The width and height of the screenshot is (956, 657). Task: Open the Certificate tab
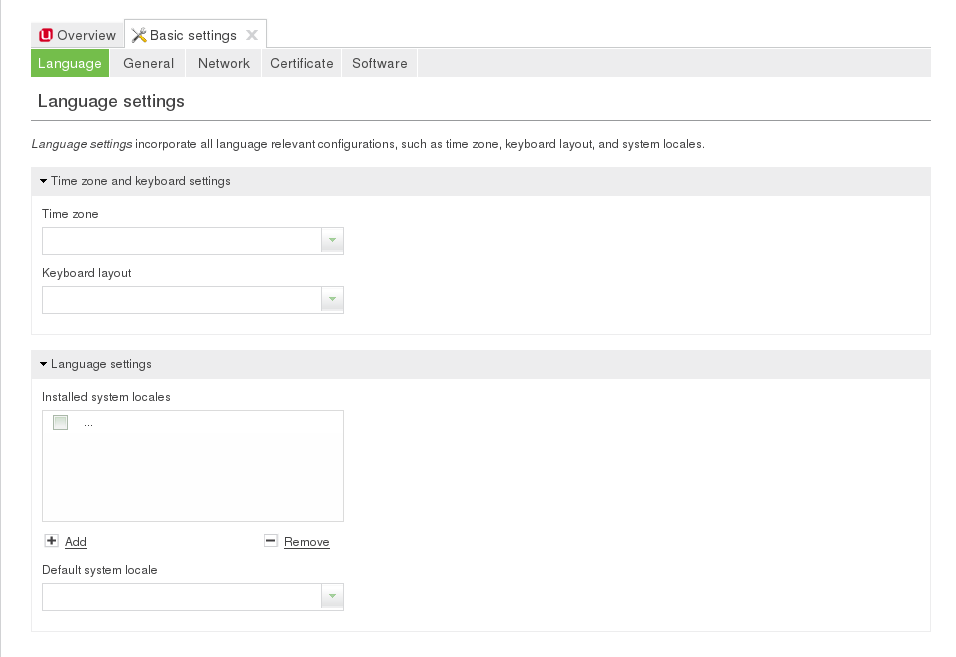pyautogui.click(x=301, y=63)
